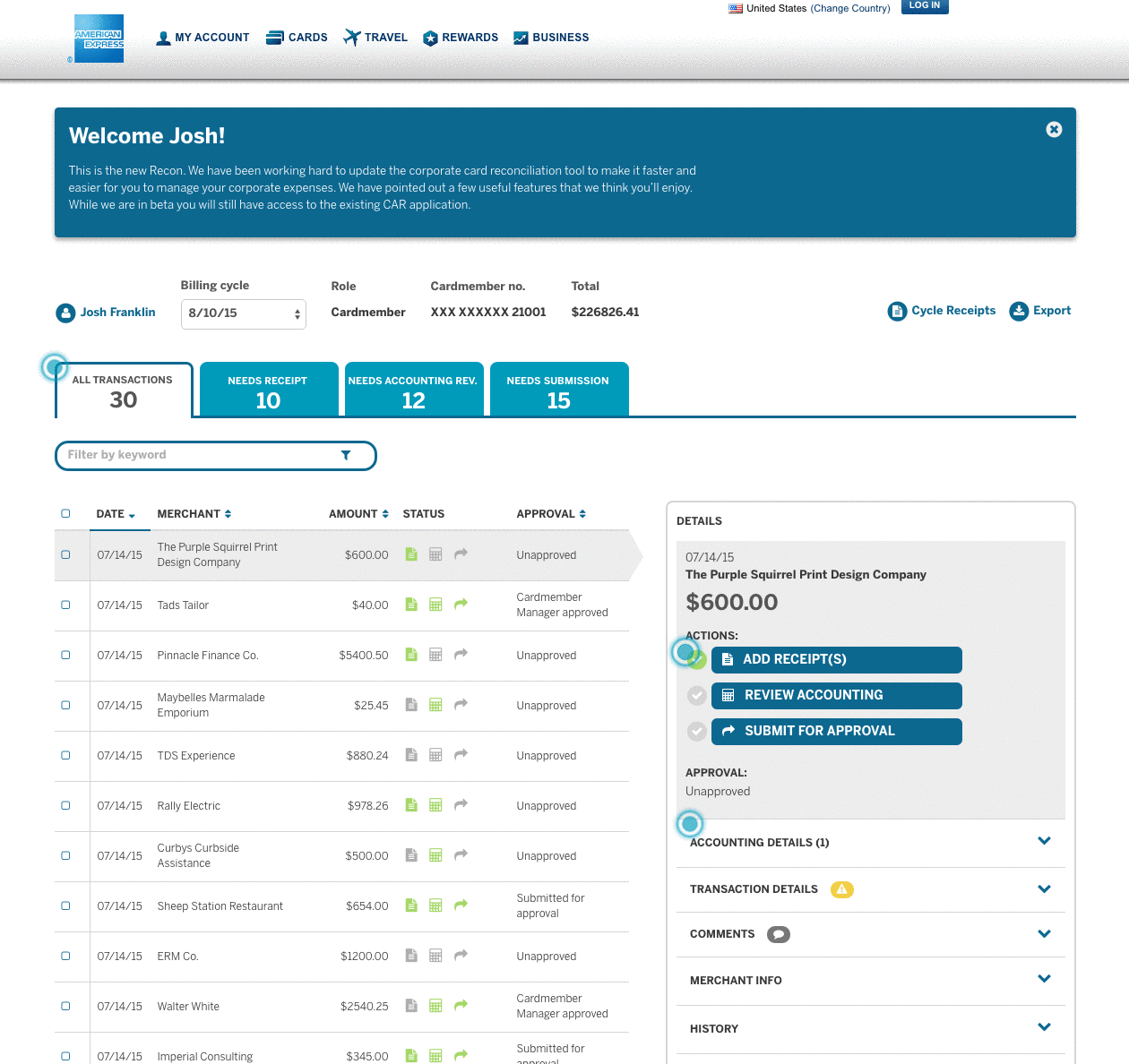Switch to Needs Accounting Rev. tab
Image resolution: width=1129 pixels, height=1064 pixels.
tap(414, 390)
